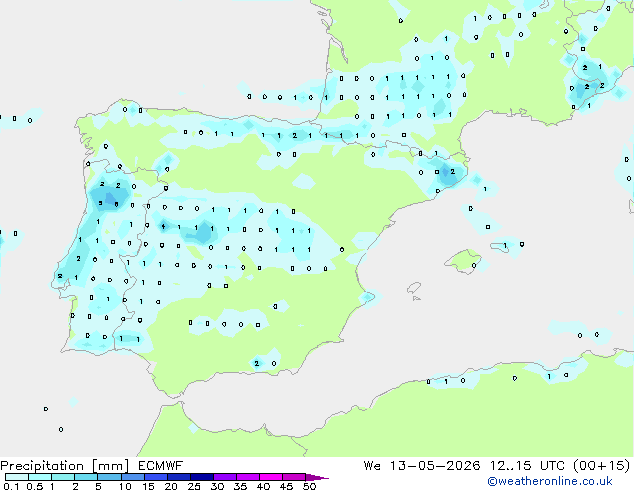Click the "ECMWF" model label
The height and width of the screenshot is (490, 634).
(x=161, y=466)
